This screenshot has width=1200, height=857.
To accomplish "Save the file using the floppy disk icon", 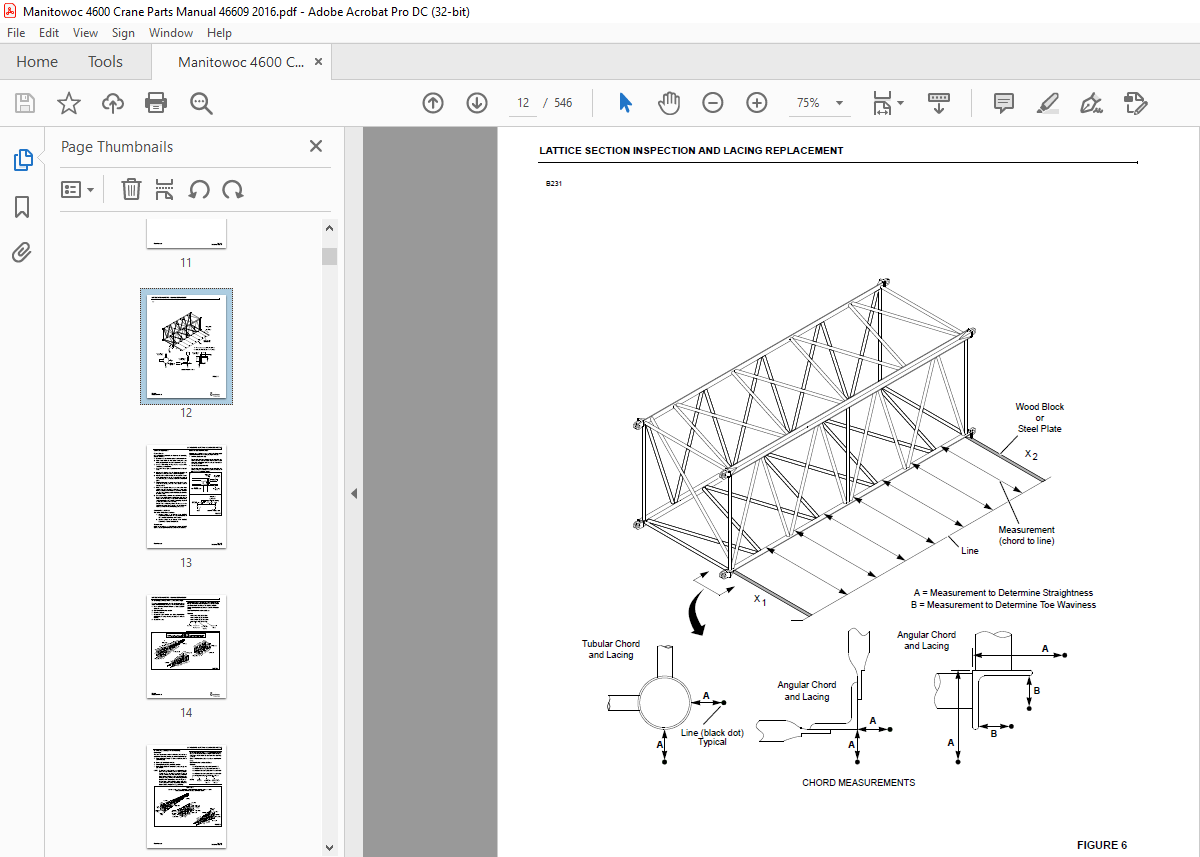I will click(25, 103).
